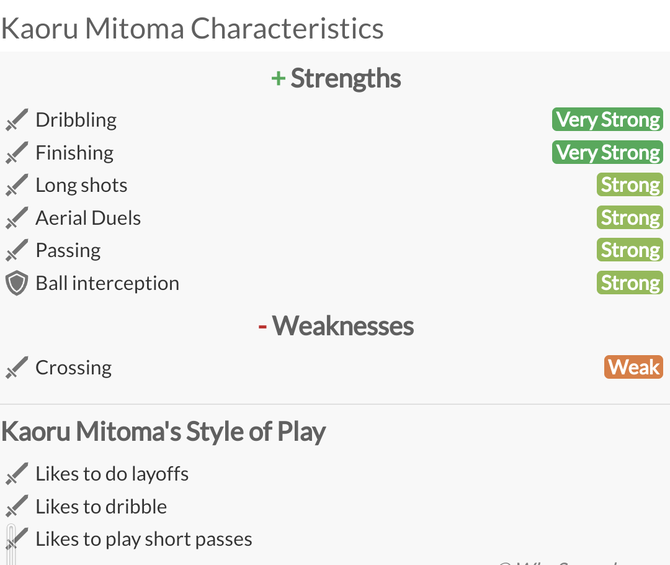This screenshot has width=670, height=565.
Task: Click the Very Strong badge for Finishing
Action: click(x=607, y=153)
